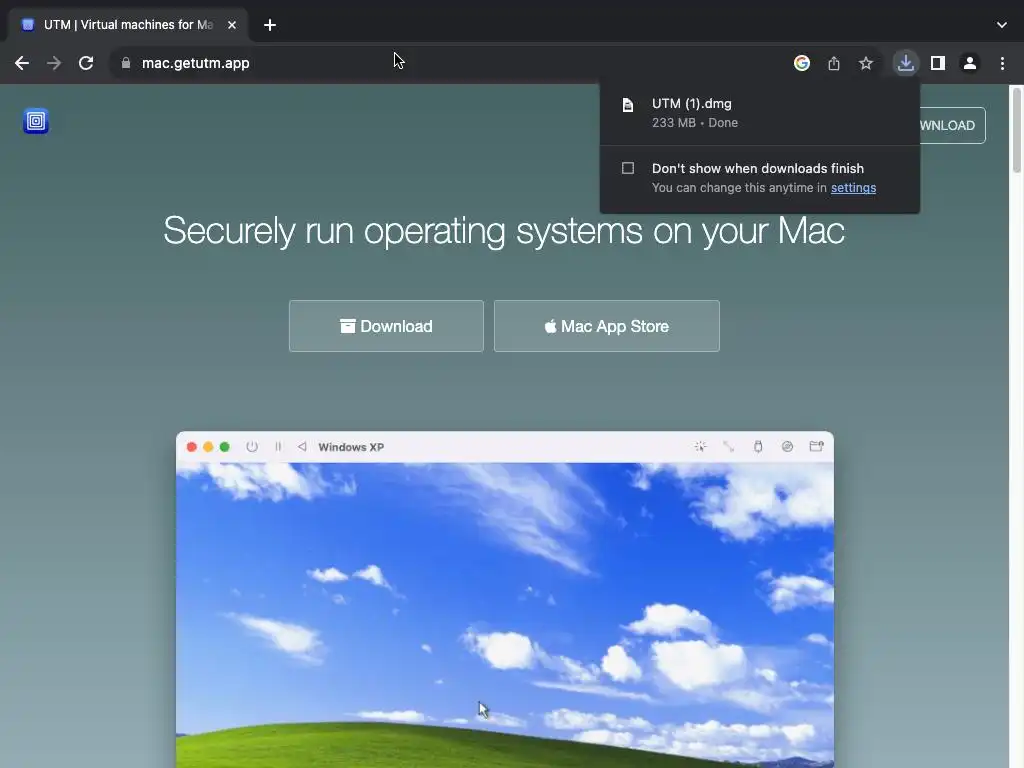This screenshot has width=1024, height=768.
Task: Share this page using the share icon
Action: click(x=834, y=63)
